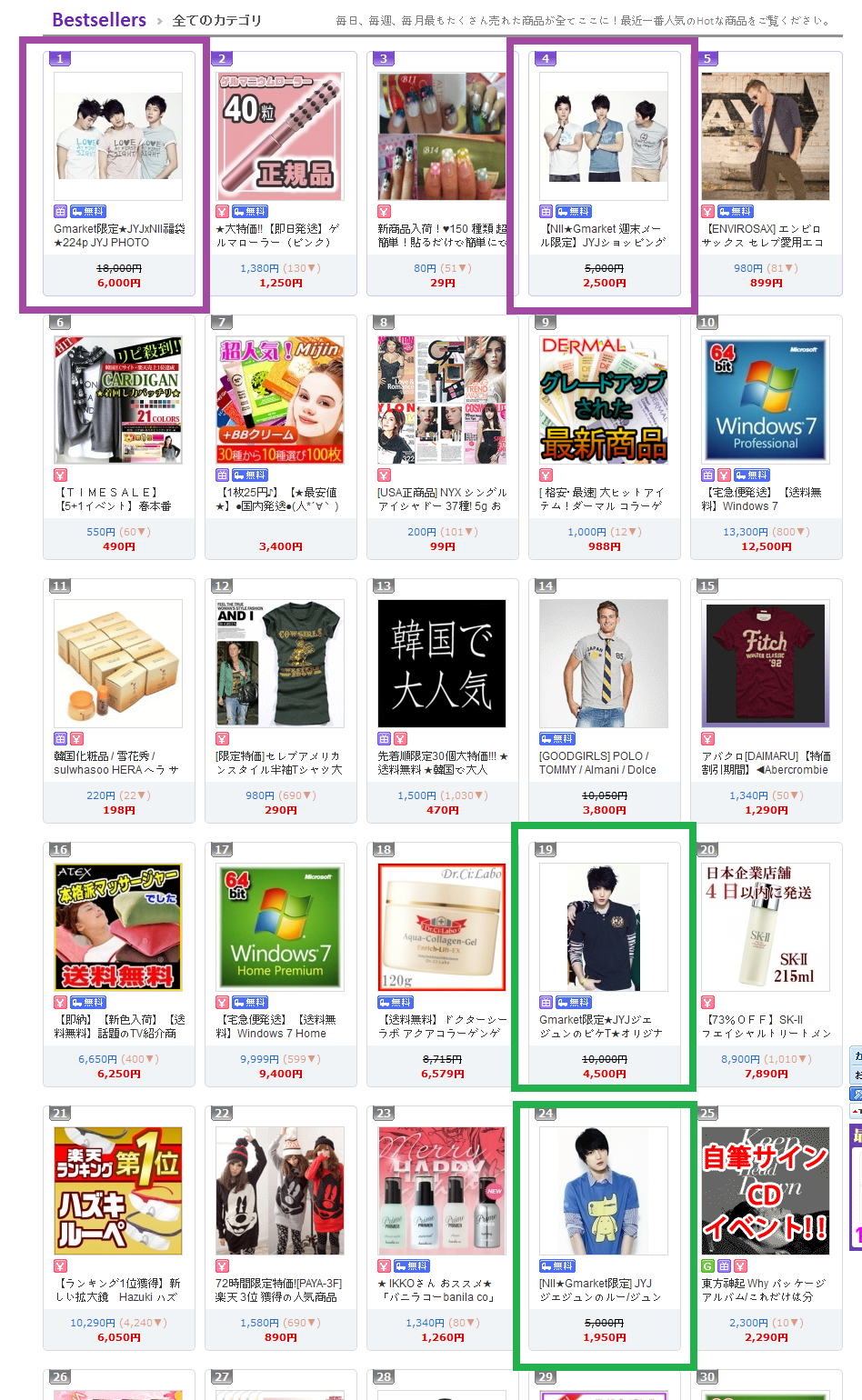The image size is (862, 1400).
Task: Open the Fitch maroon t-shirt thumbnail
Action: (766, 664)
